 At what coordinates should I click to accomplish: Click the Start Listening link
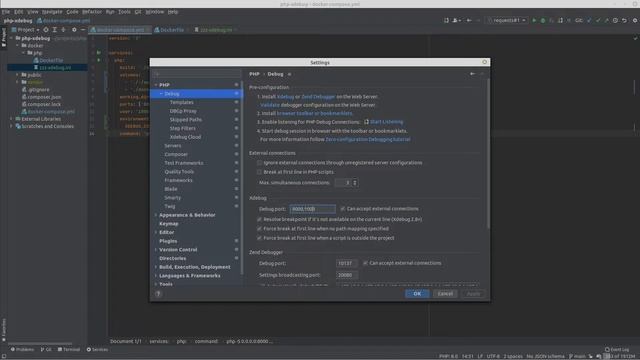pyautogui.click(x=387, y=122)
